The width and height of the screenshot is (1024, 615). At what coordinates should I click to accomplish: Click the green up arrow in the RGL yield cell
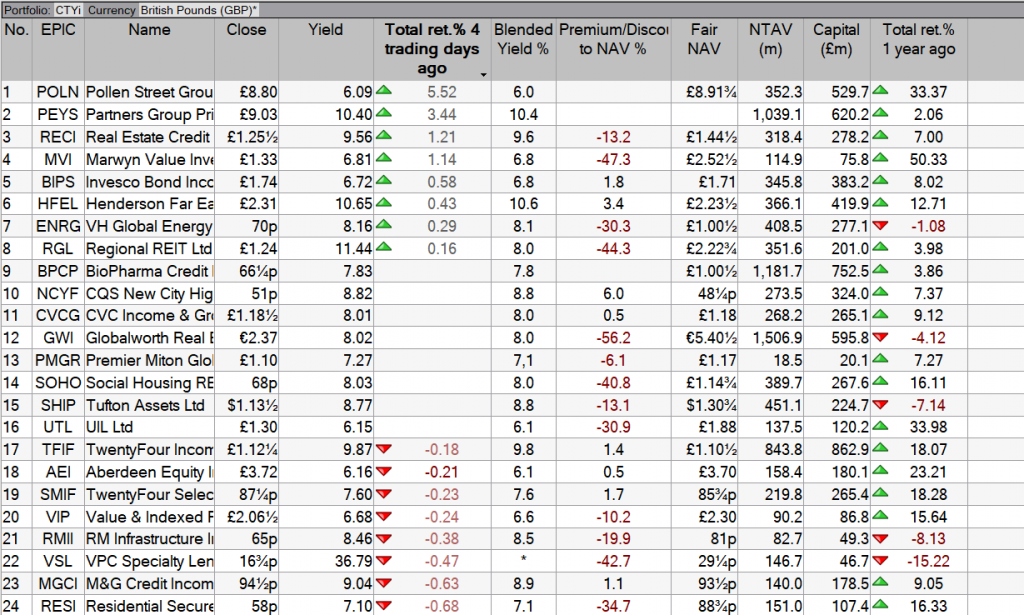tap(384, 247)
